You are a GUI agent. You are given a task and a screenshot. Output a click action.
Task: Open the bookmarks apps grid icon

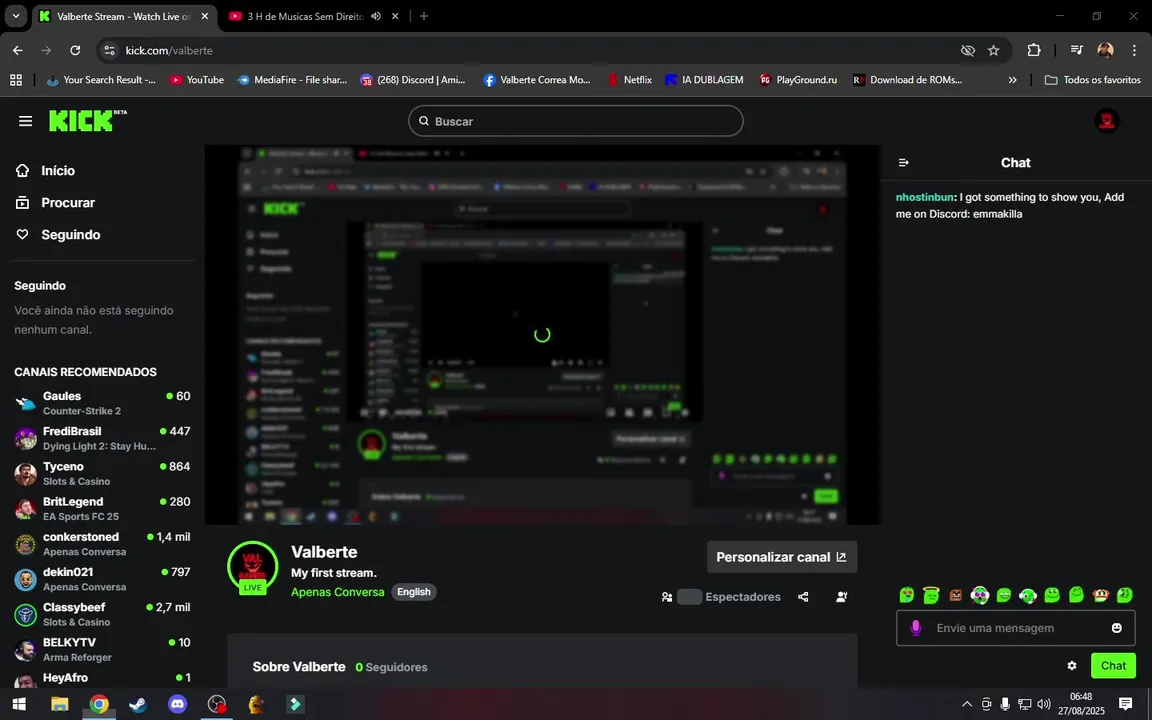click(x=15, y=79)
